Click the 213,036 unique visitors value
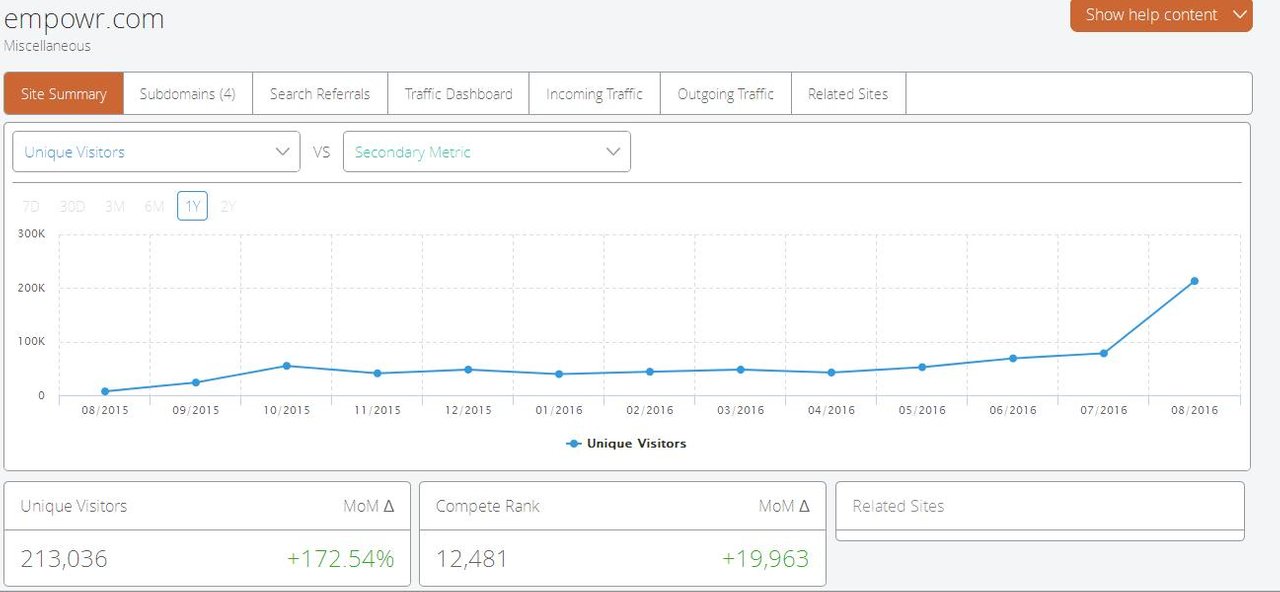Image resolution: width=1280 pixels, height=592 pixels. [64, 559]
